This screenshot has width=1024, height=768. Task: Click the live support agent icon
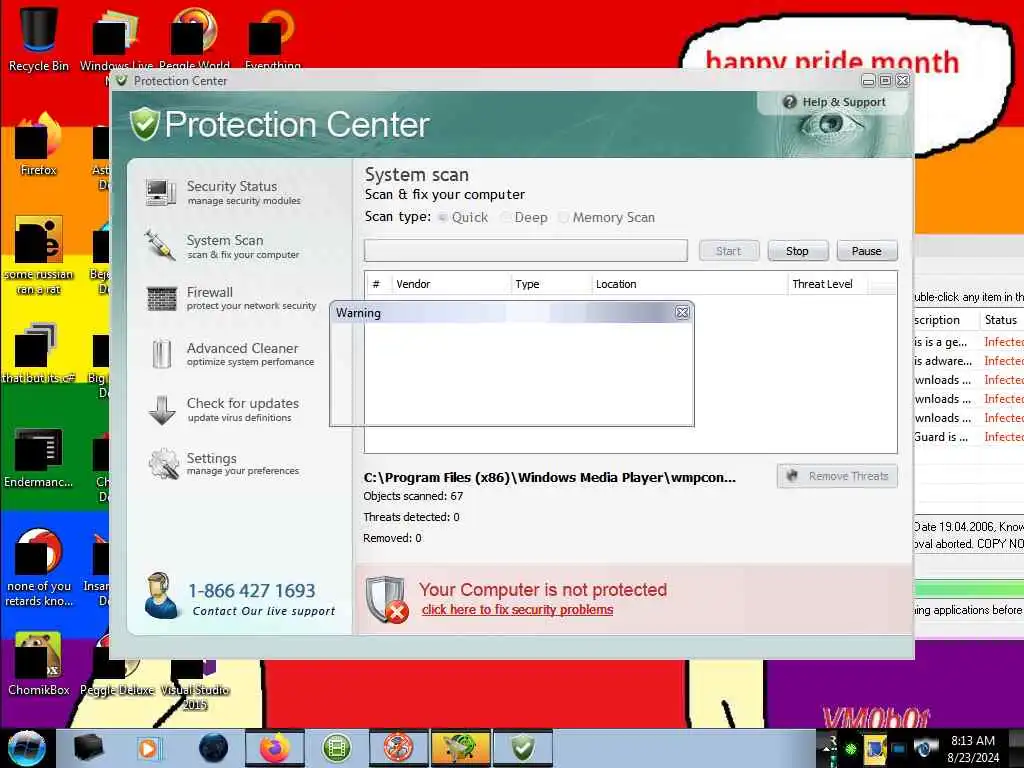click(161, 596)
